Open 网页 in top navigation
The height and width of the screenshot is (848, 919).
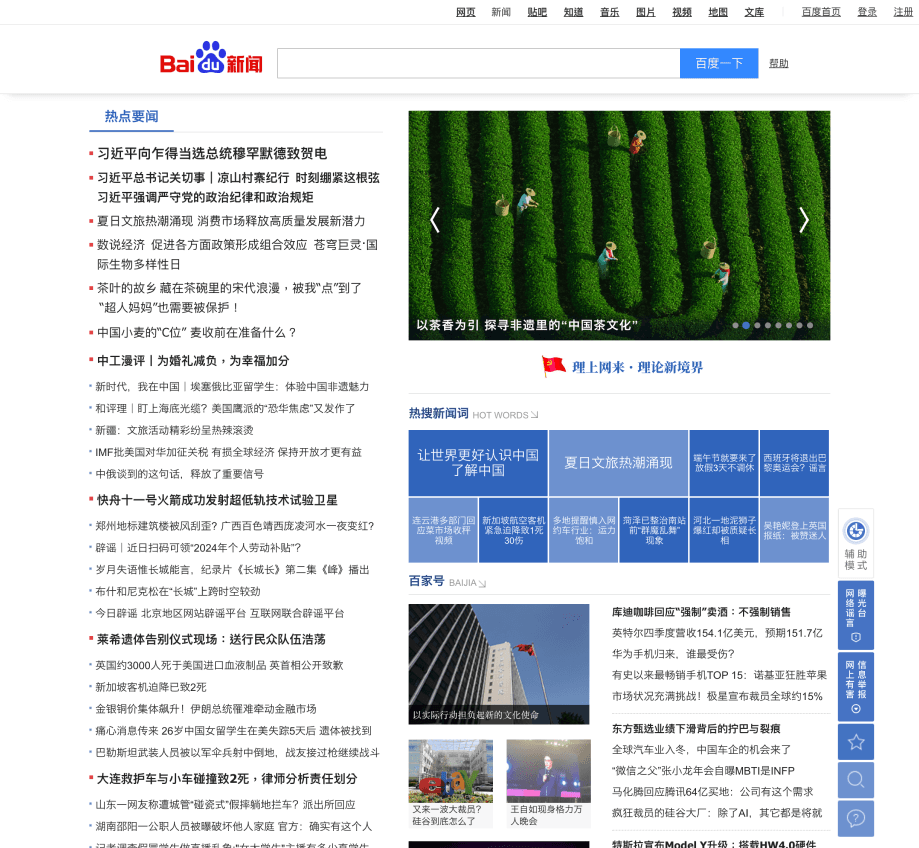(465, 12)
